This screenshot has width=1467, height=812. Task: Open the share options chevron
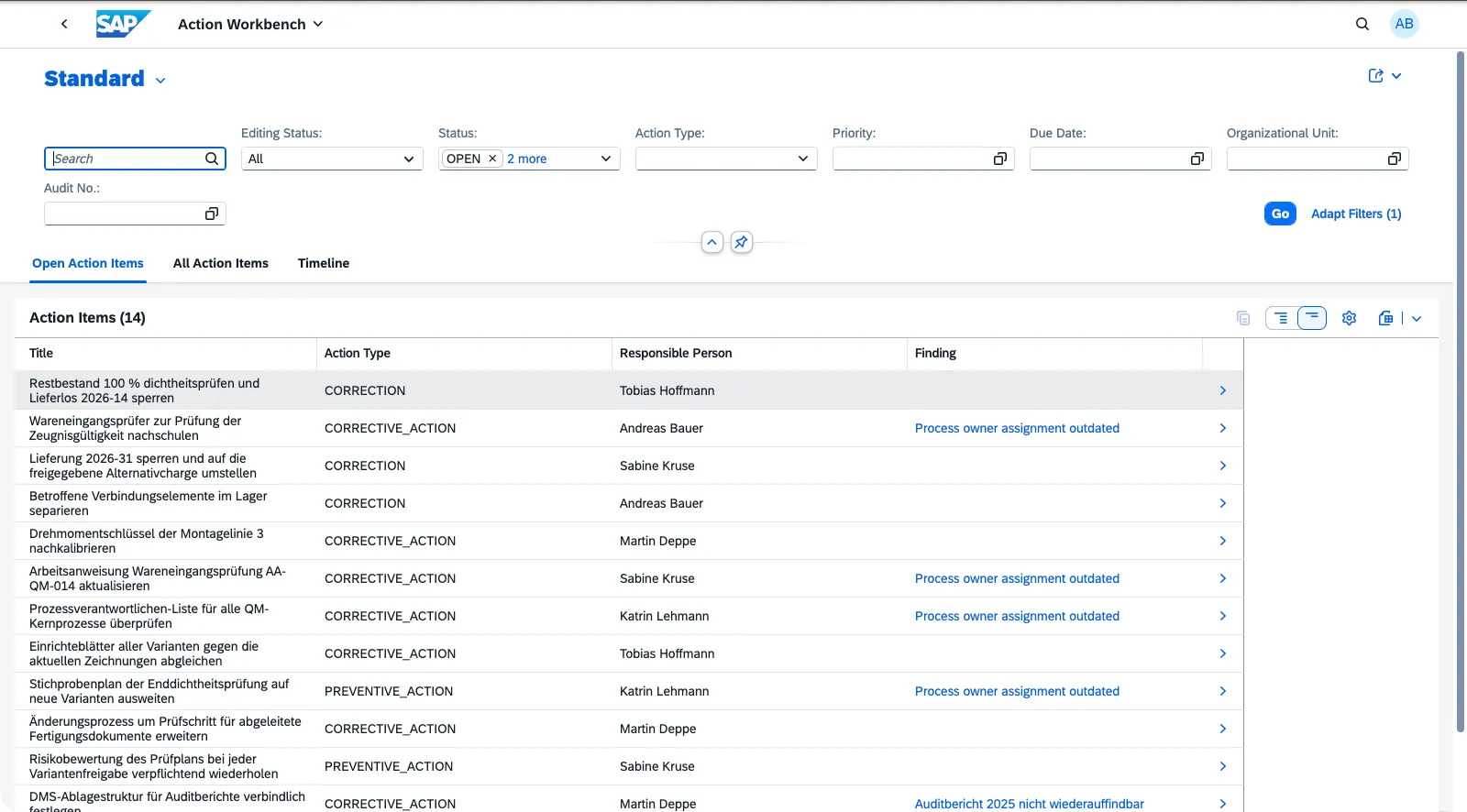1396,76
